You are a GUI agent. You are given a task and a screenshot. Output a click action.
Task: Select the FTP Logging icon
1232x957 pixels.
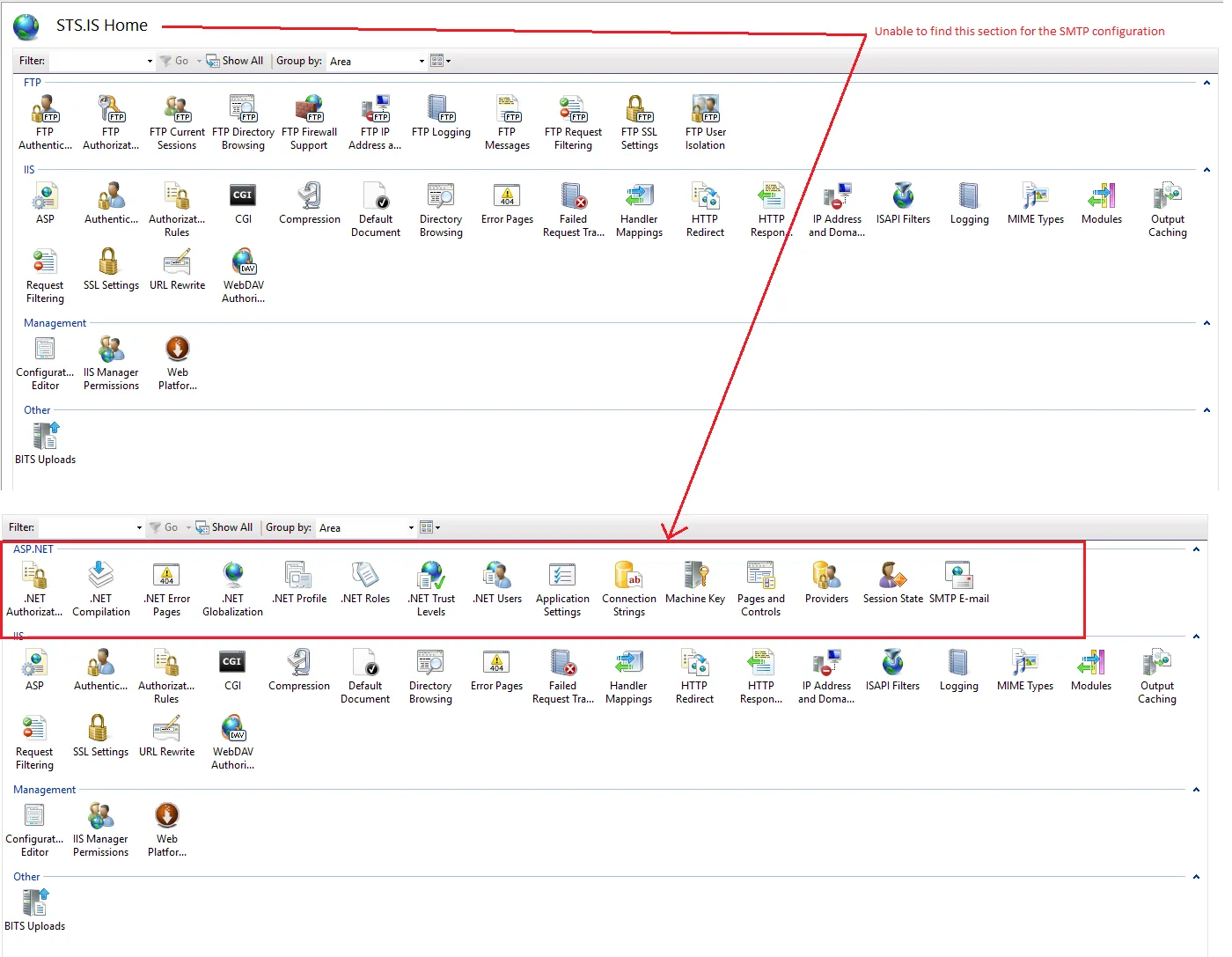point(441,109)
